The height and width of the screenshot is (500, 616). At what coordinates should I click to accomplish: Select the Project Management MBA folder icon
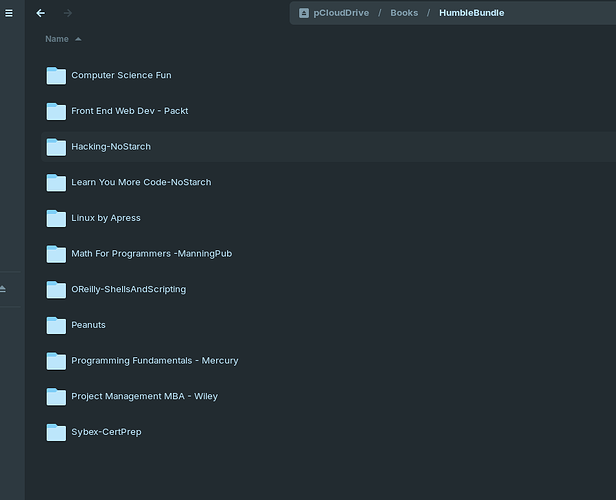tap(56, 397)
